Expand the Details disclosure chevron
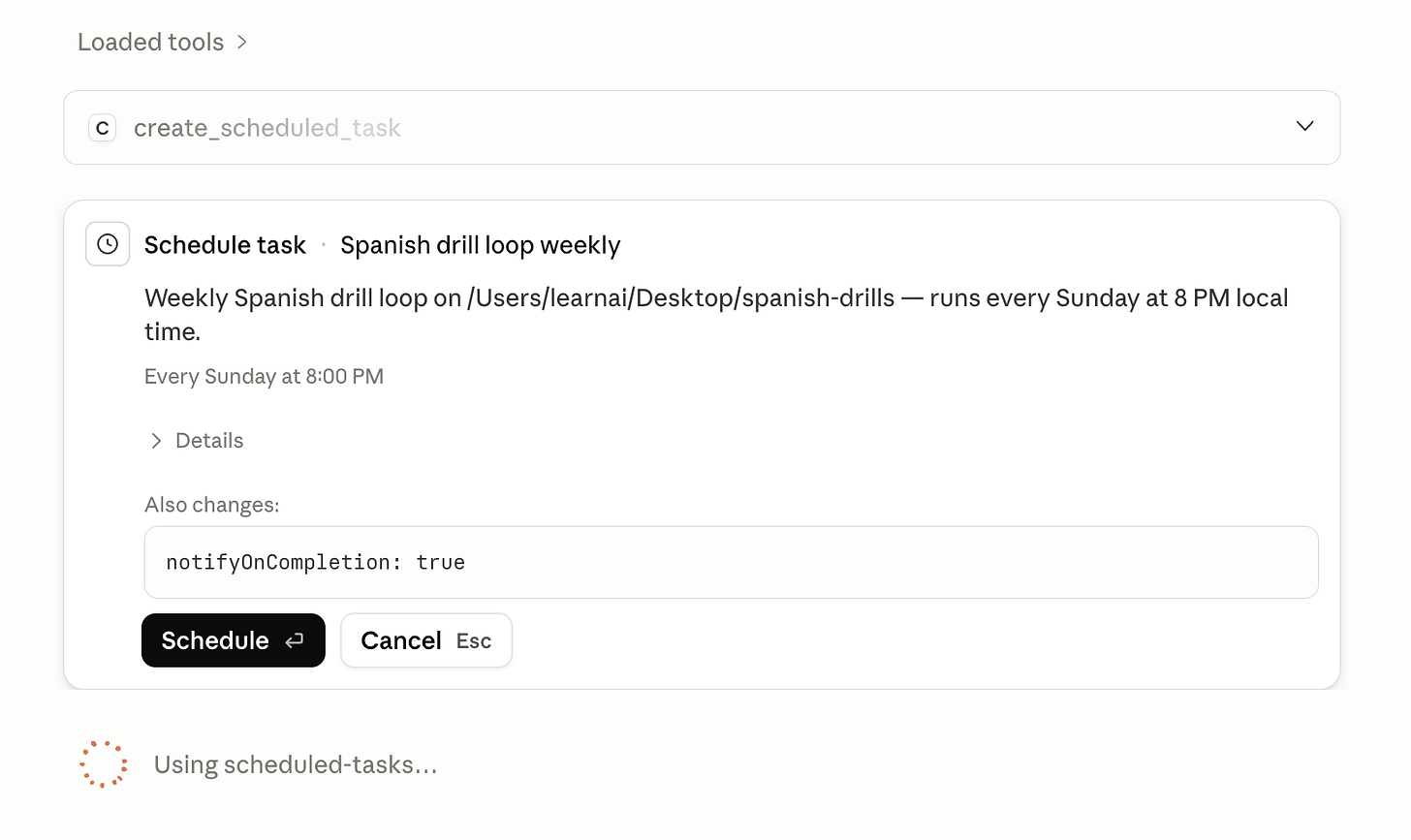 coord(156,441)
